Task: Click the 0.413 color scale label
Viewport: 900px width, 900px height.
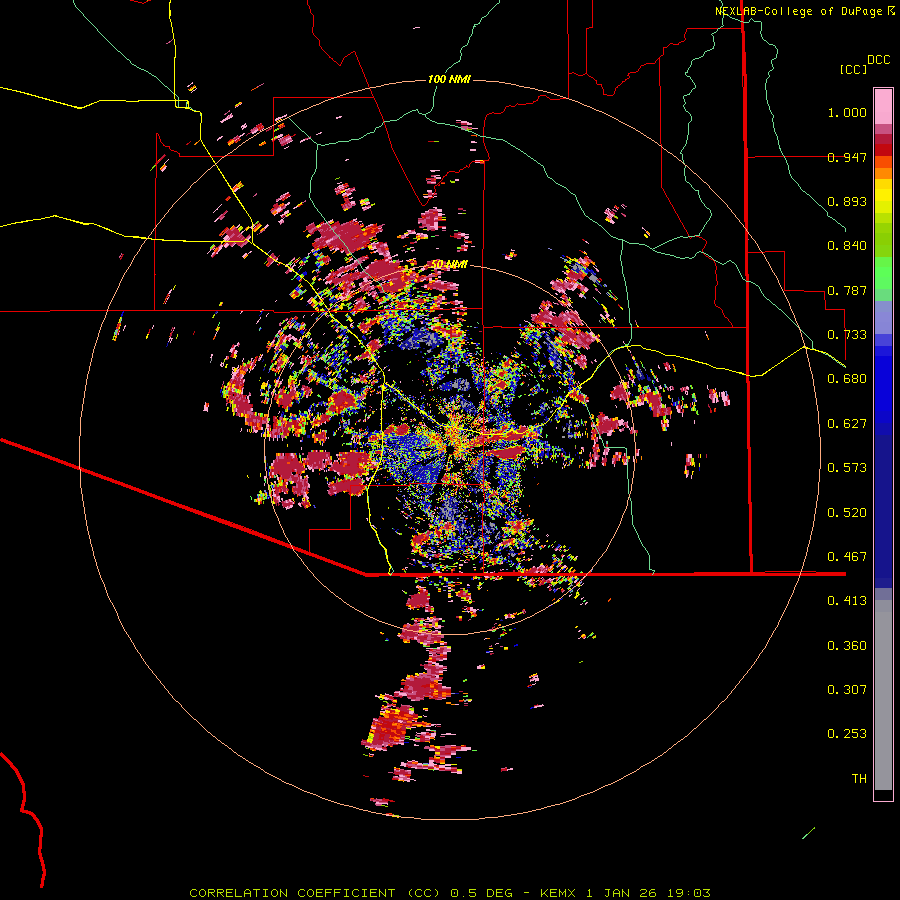Action: 847,601
